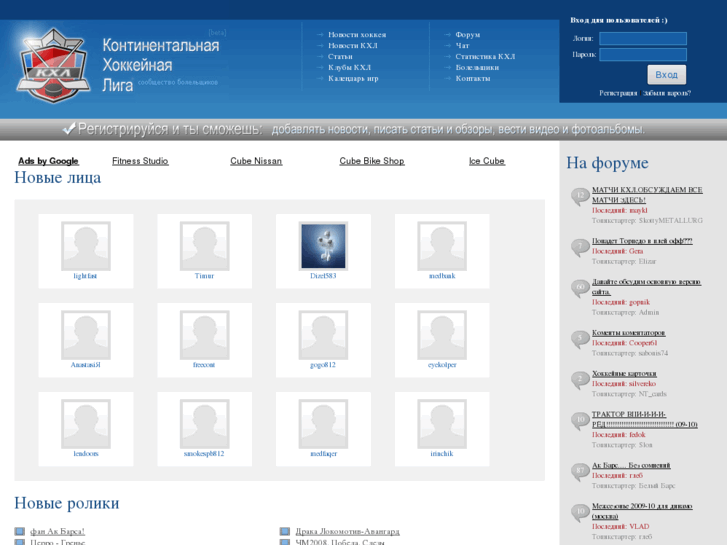Click video icon next to фан Ак Барса
This screenshot has height=545, width=727.
[x=19, y=532]
